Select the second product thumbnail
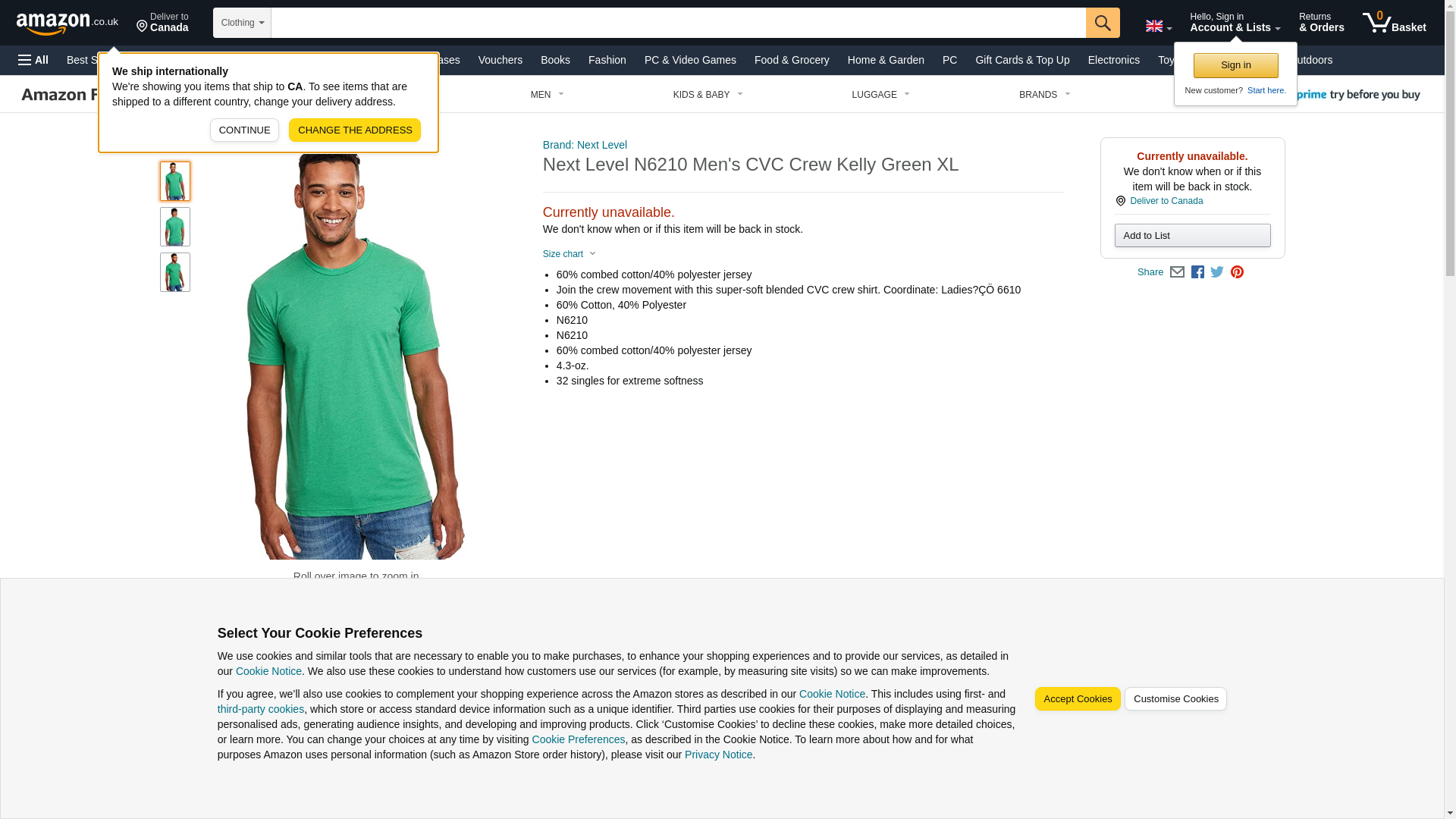Viewport: 1456px width, 819px height. coord(174,227)
